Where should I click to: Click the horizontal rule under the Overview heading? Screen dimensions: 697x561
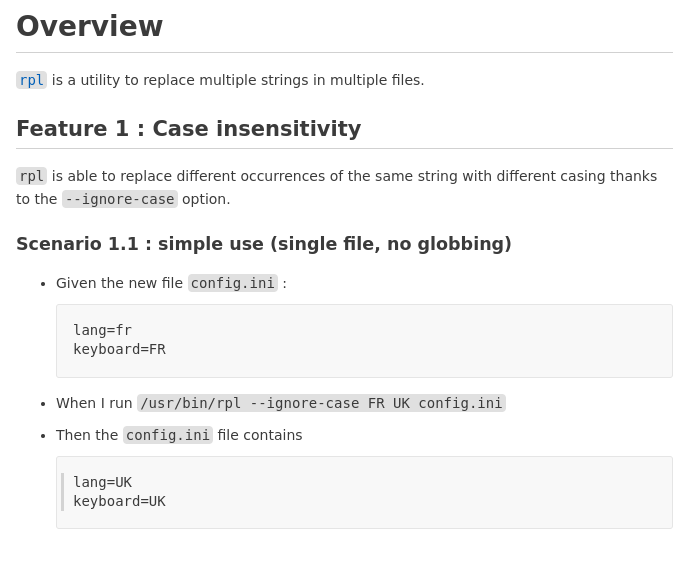344,52
